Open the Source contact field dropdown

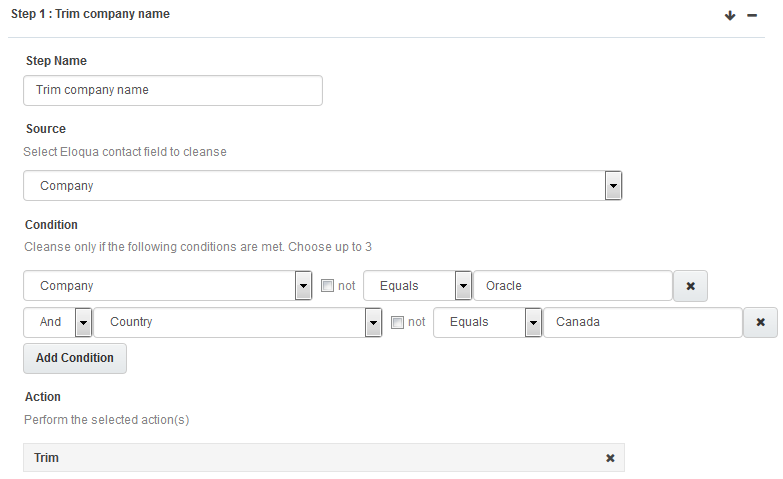coord(614,186)
